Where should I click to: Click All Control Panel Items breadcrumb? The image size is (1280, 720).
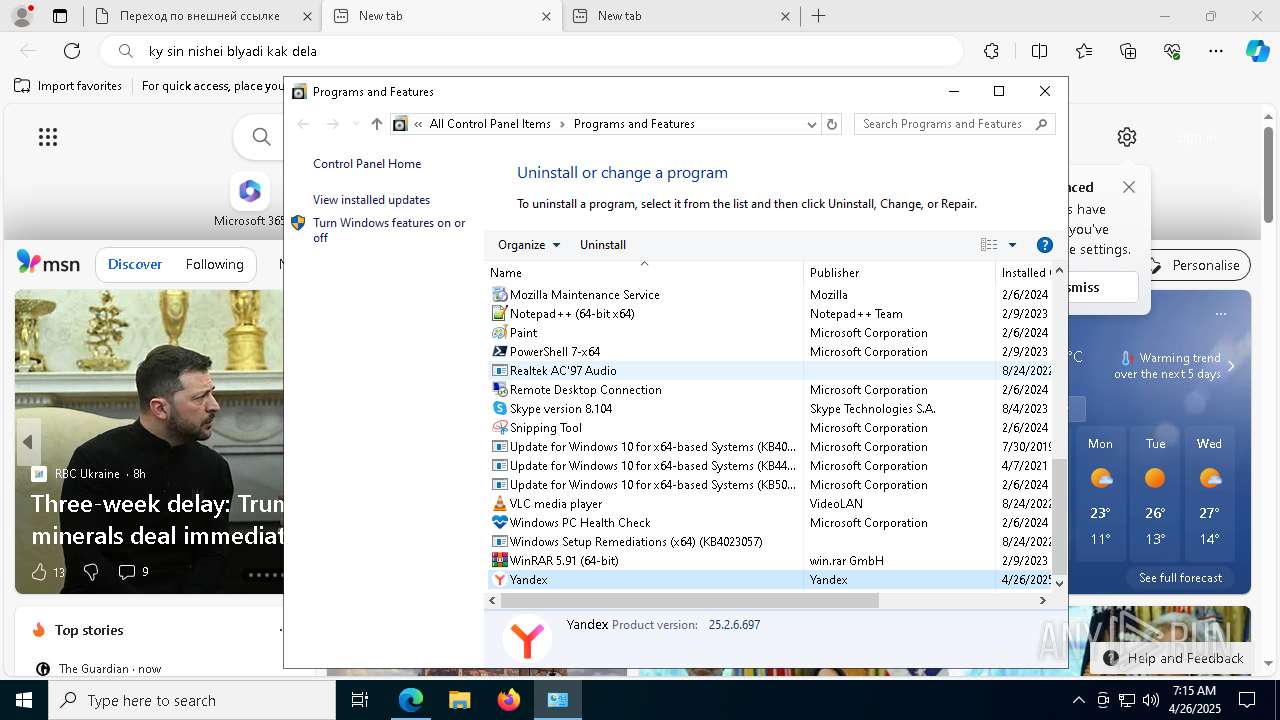490,124
